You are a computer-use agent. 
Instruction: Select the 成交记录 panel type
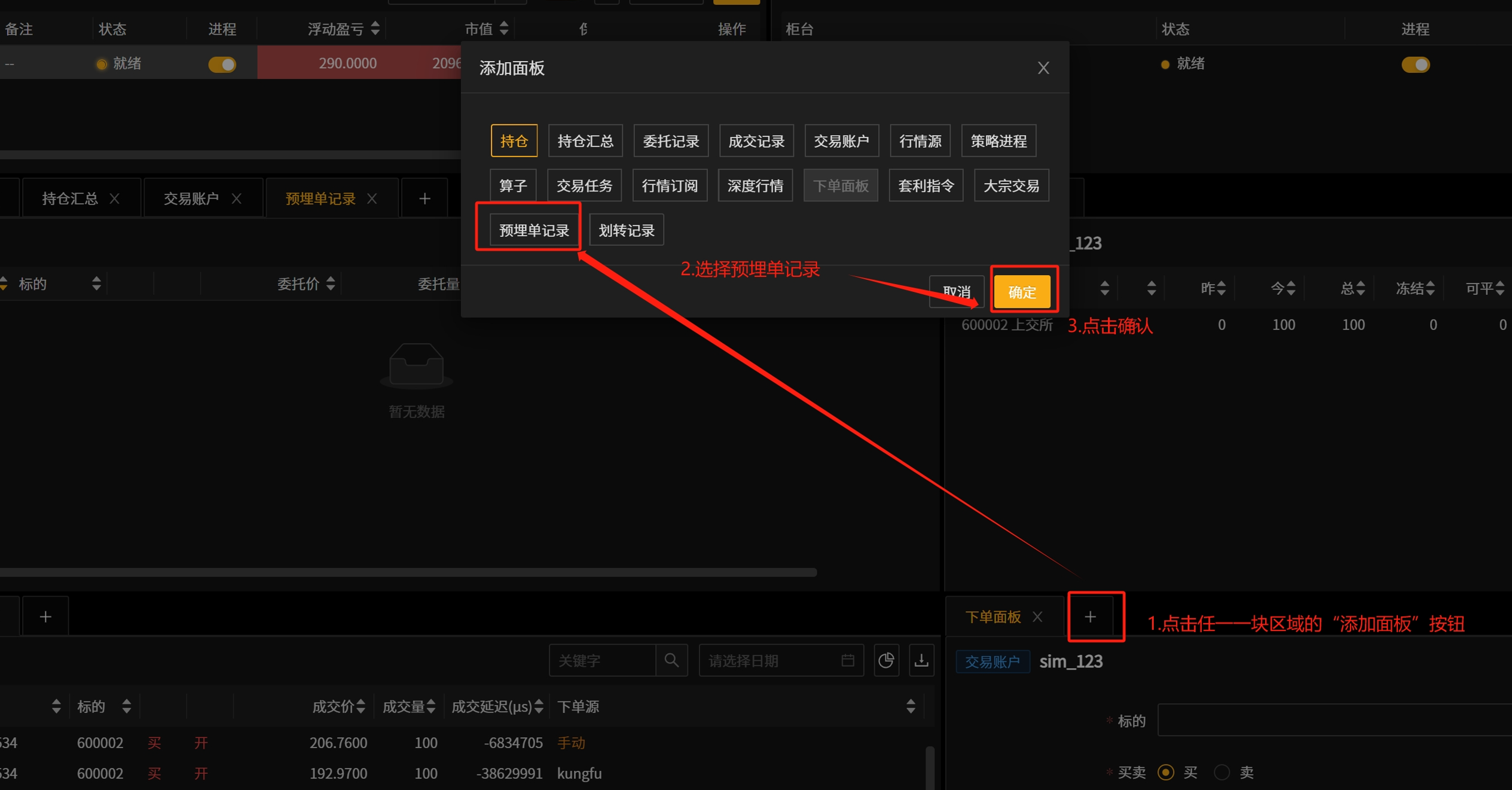[x=756, y=140]
